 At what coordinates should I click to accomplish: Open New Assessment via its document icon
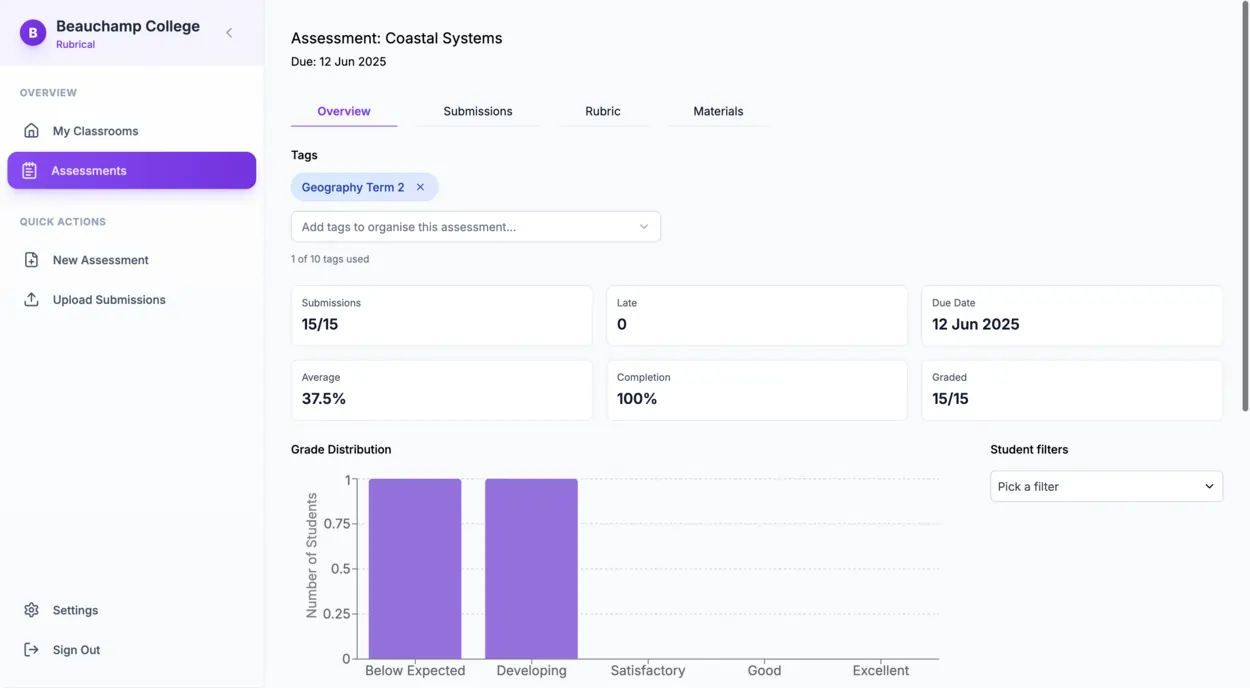pyautogui.click(x=31, y=259)
